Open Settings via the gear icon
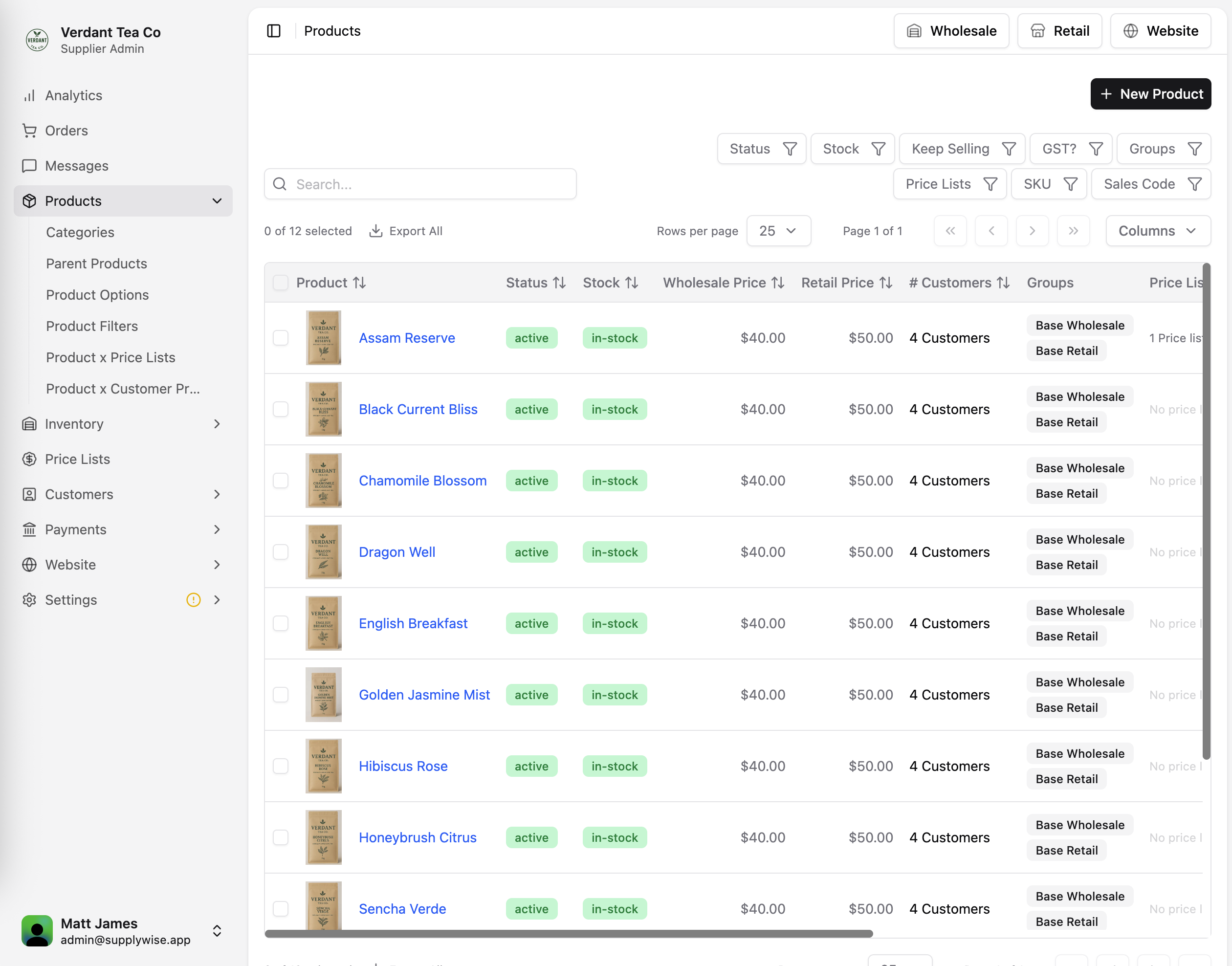This screenshot has width=1232, height=966. (30, 599)
